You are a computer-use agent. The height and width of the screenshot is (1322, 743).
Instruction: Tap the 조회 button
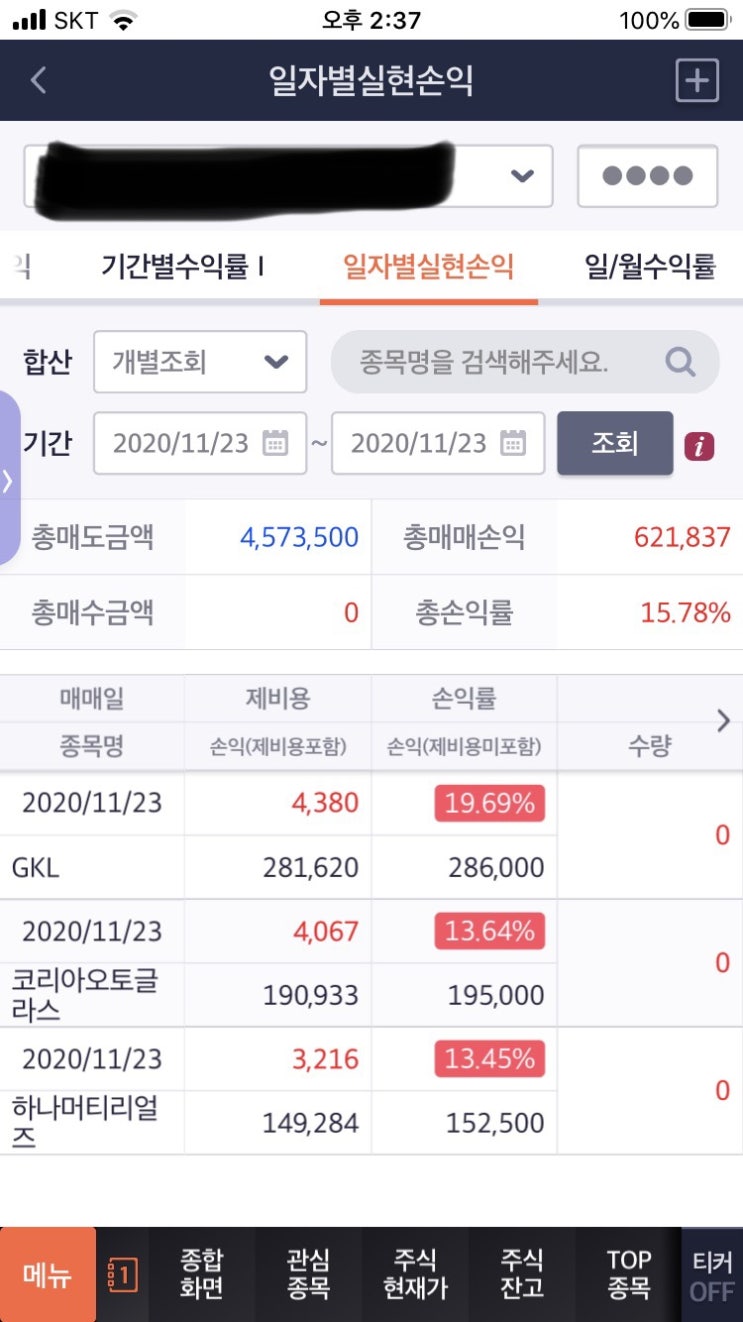click(615, 443)
